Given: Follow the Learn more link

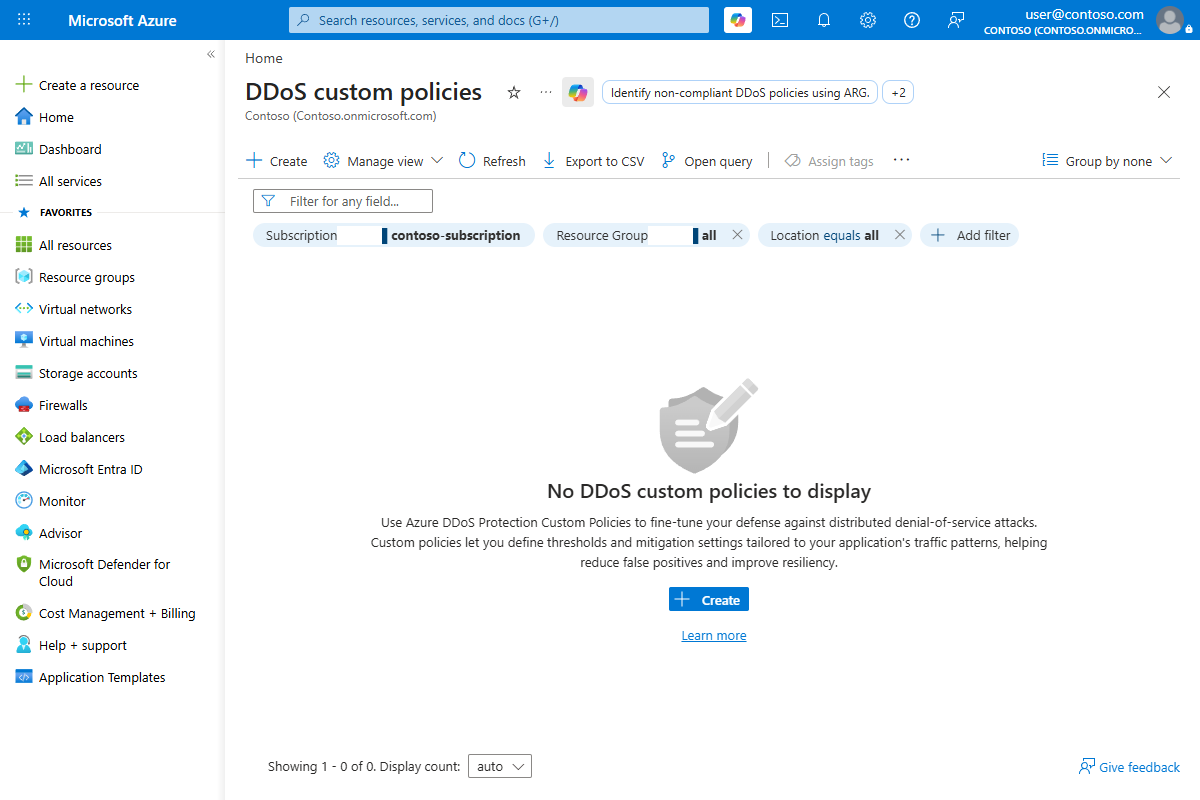Looking at the screenshot, I should click(x=714, y=636).
